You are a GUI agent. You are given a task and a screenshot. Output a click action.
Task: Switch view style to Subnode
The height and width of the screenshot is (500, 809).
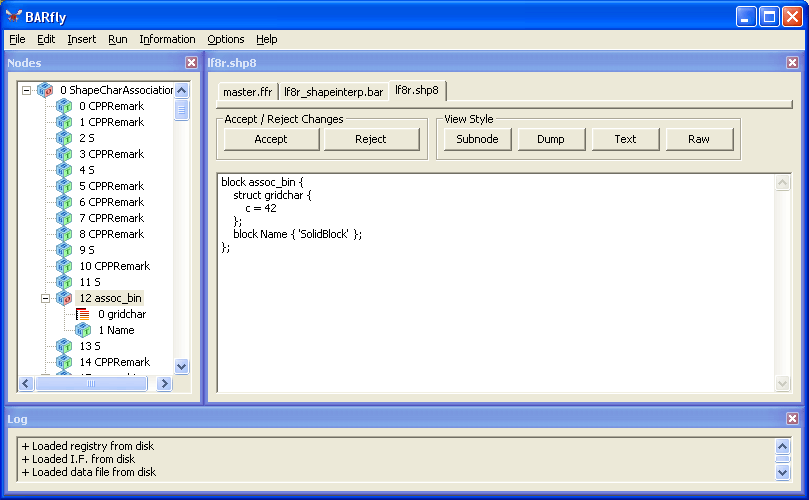click(477, 139)
